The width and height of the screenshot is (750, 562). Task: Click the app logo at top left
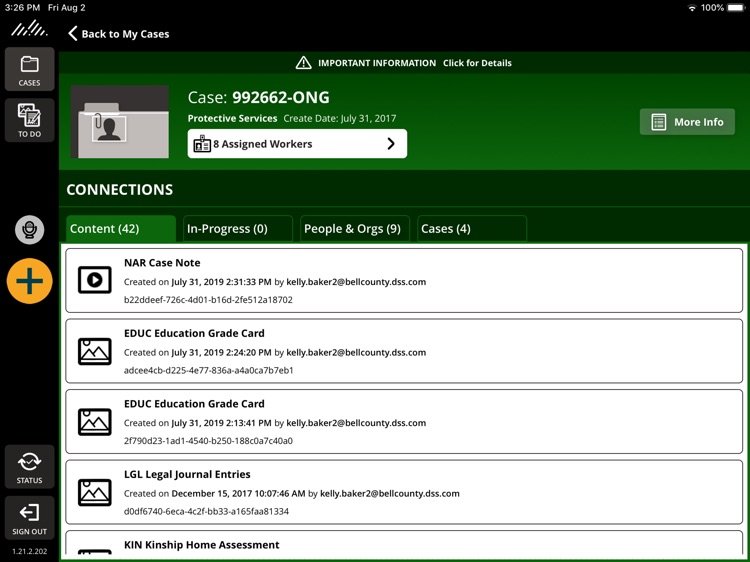click(30, 30)
